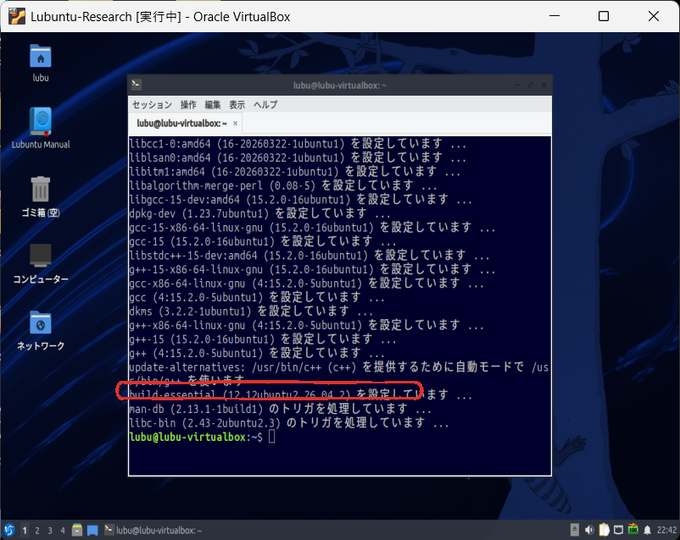Click the VirtualBox icon in window title
Viewport: 680px width, 540px height.
tap(17, 16)
